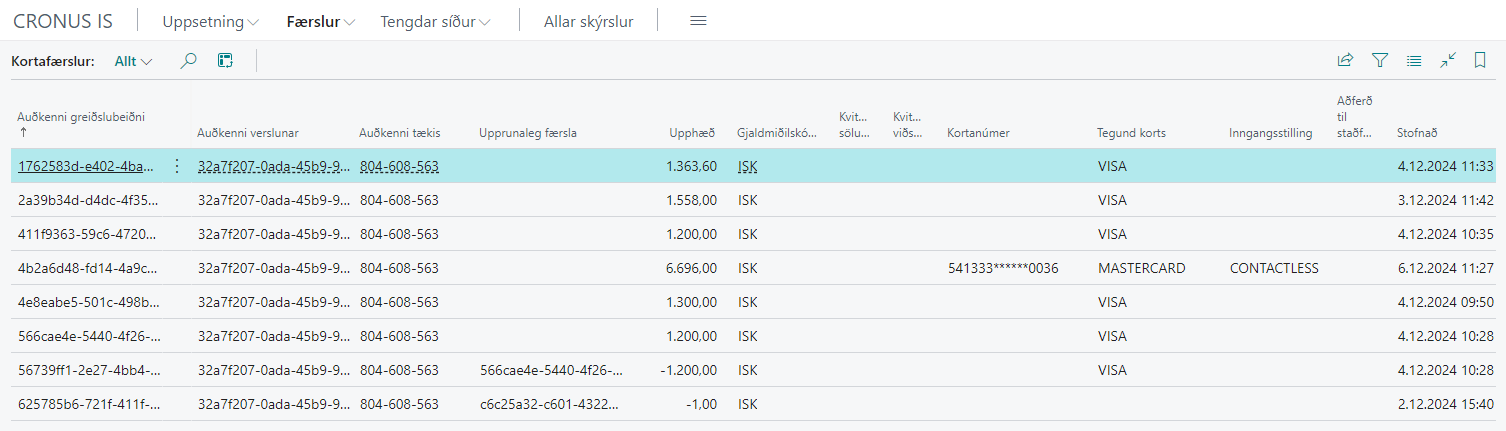The width and height of the screenshot is (1506, 431).
Task: Expand the Færslur dropdown menu
Action: point(320,21)
